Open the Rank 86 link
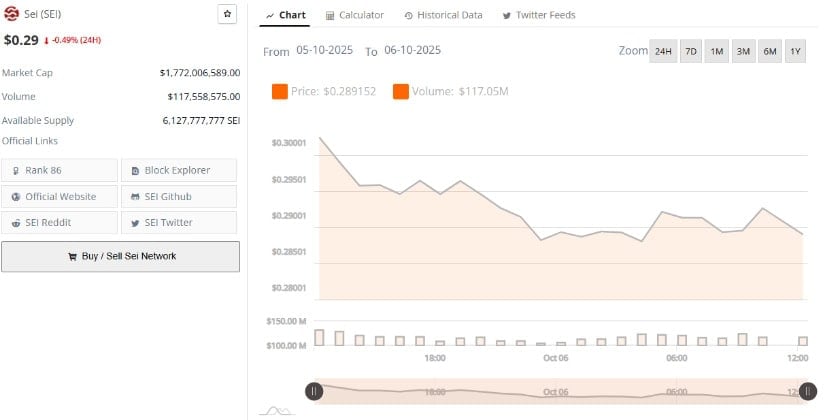Screen dimensions: 825x420 pyautogui.click(x=59, y=170)
